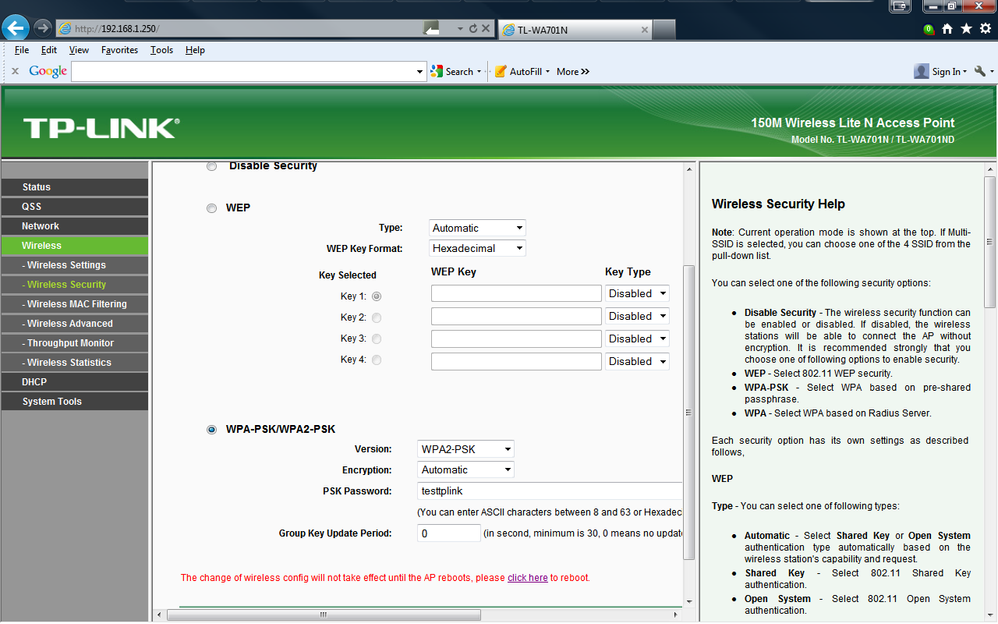The height and width of the screenshot is (624, 998).
Task: Open the browser Tools gear icon
Action: pyautogui.click(x=985, y=29)
